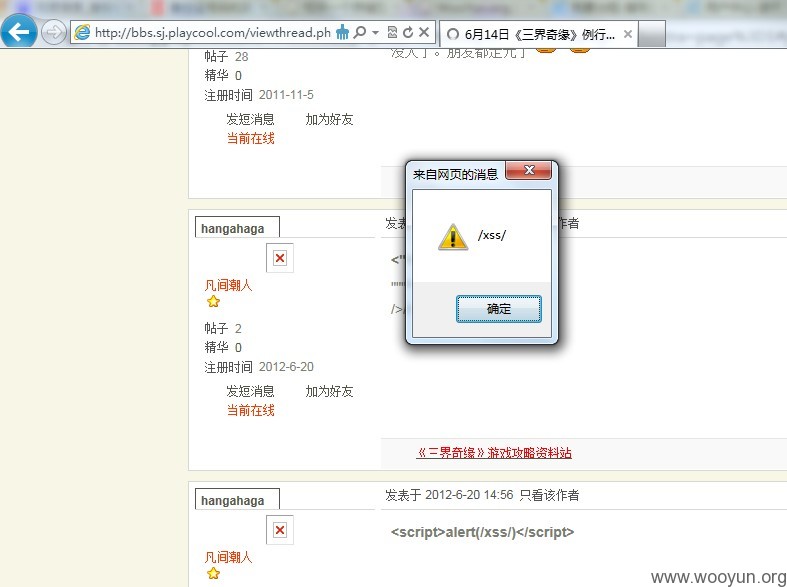The width and height of the screenshot is (787, 587).
Task: Click 当前在线 status for user registered 2011-11-5
Action: point(250,138)
